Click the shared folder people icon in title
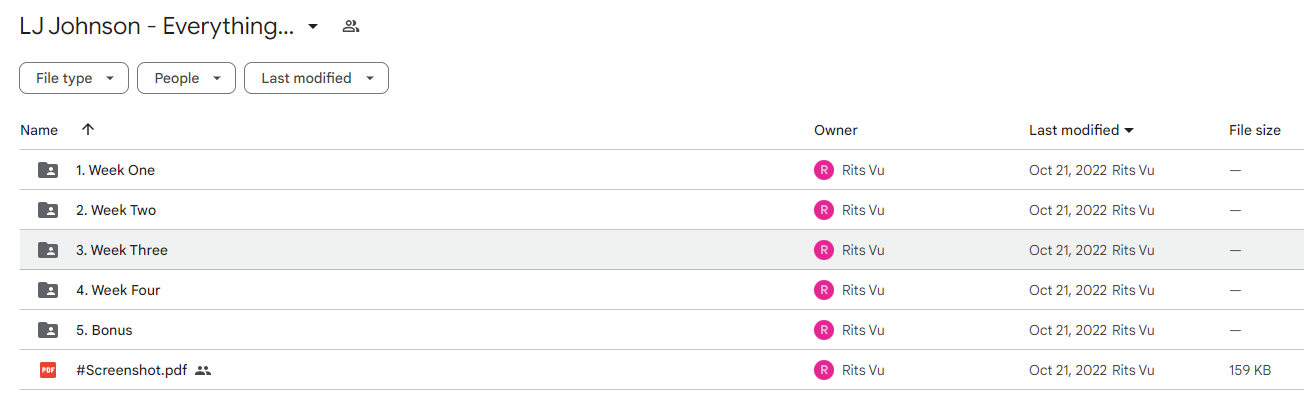The image size is (1304, 409). click(x=350, y=26)
